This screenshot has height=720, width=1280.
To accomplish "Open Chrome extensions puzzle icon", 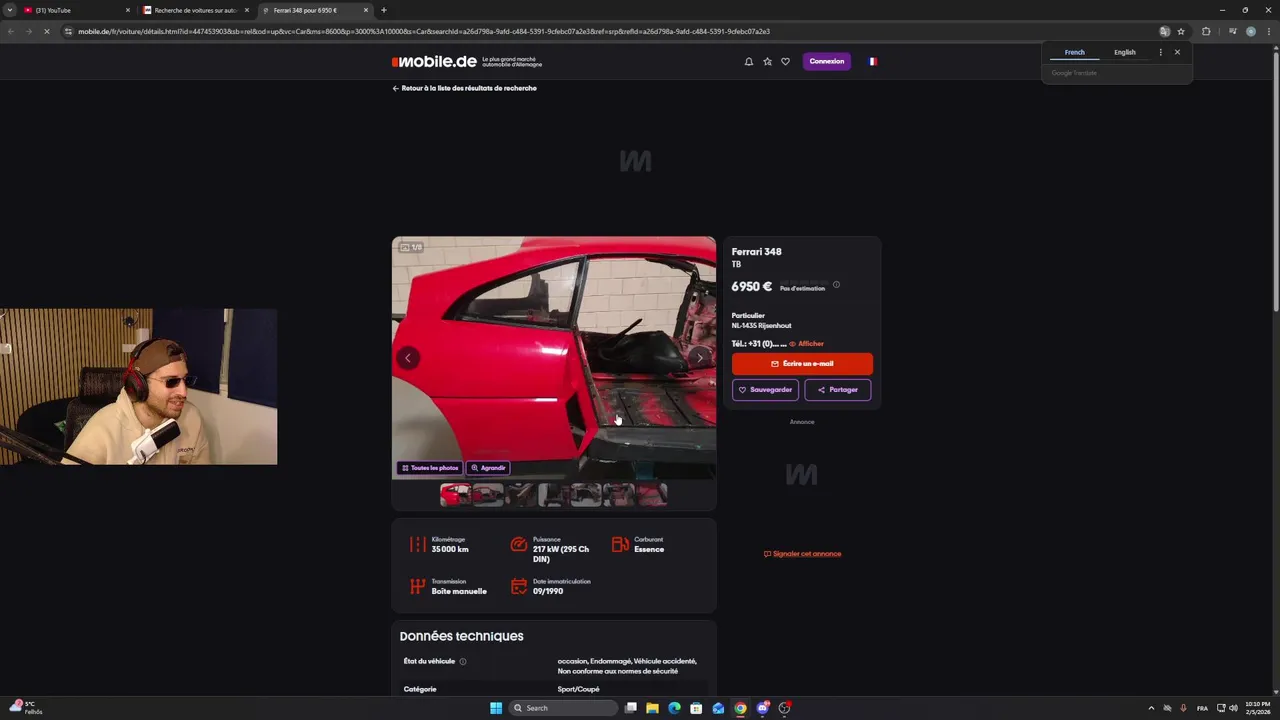I will tap(1206, 31).
